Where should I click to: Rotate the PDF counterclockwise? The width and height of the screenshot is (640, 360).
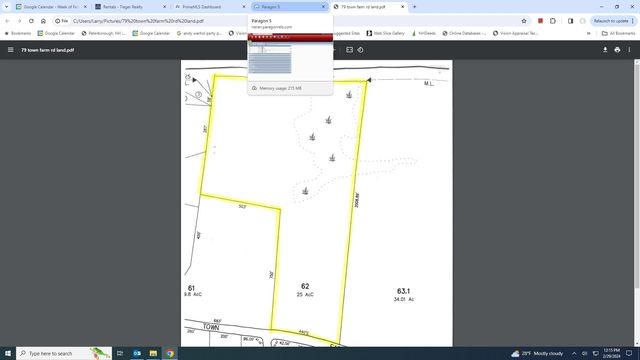pos(360,50)
